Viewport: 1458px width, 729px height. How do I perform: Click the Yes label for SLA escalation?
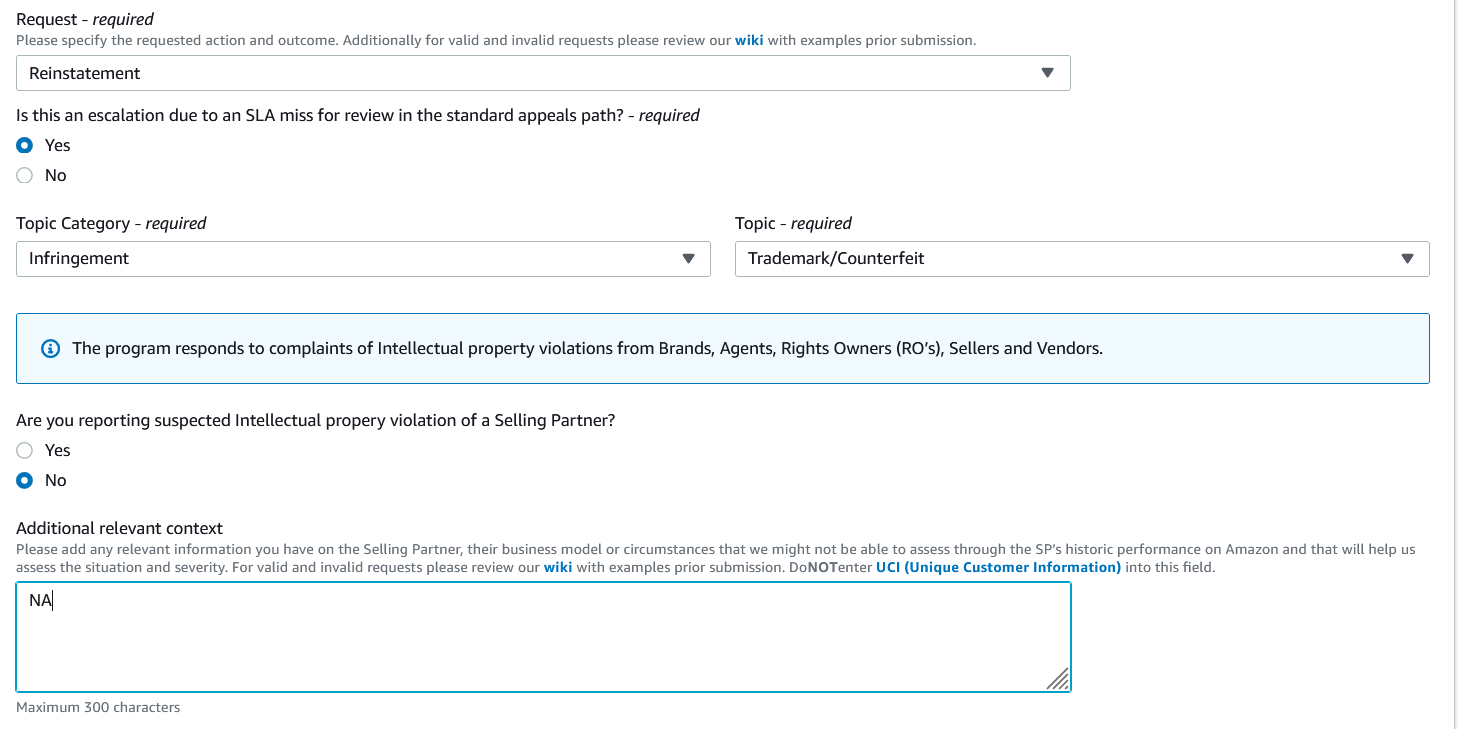tap(58, 145)
